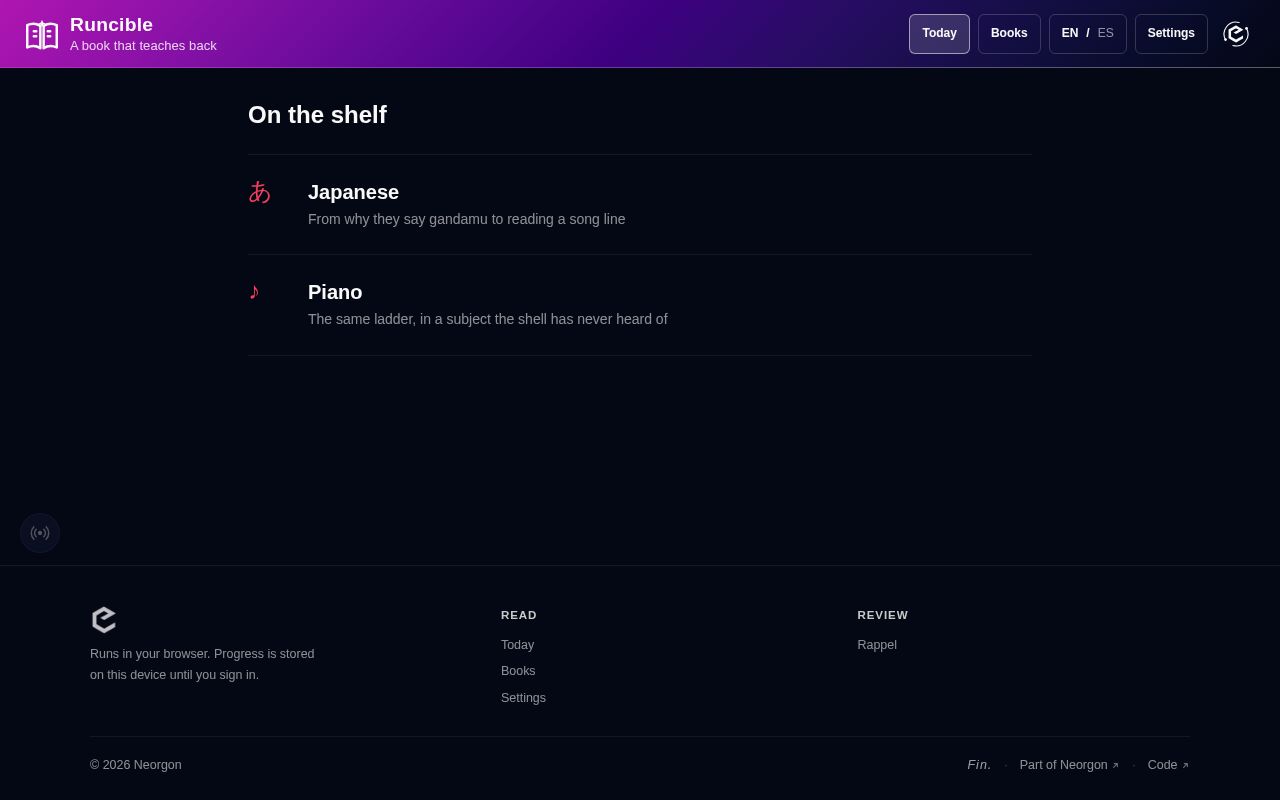Open the Piano book

640,305
